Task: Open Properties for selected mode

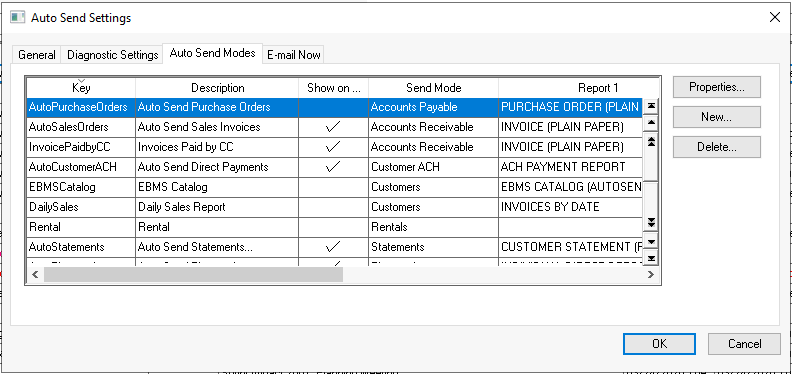Action: point(717,87)
